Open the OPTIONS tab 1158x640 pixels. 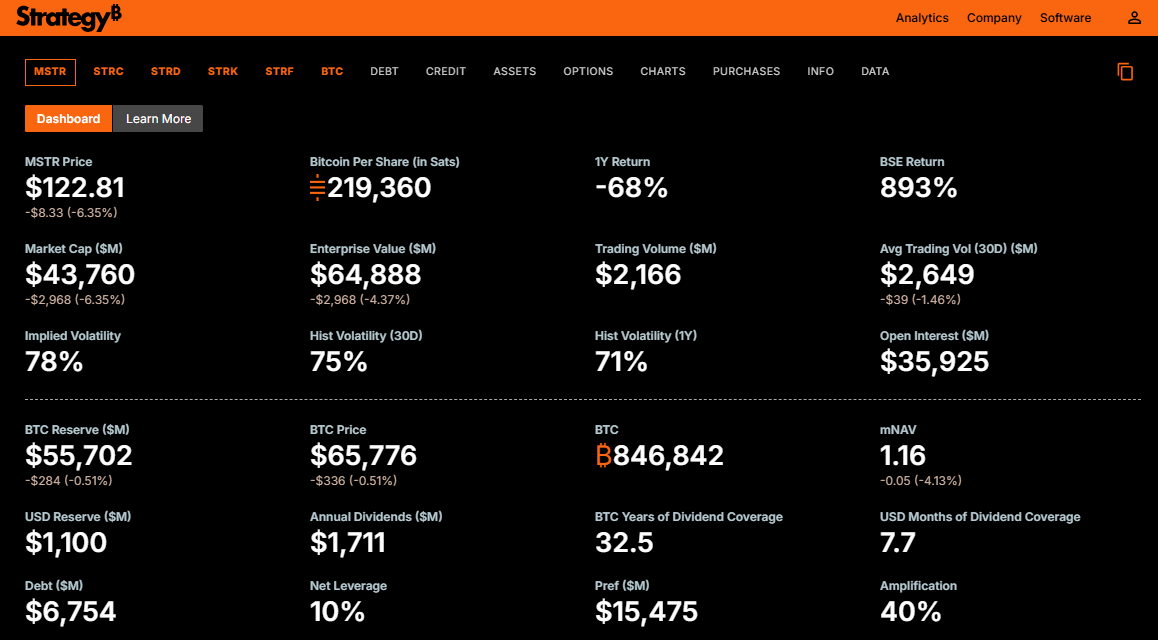pos(588,72)
